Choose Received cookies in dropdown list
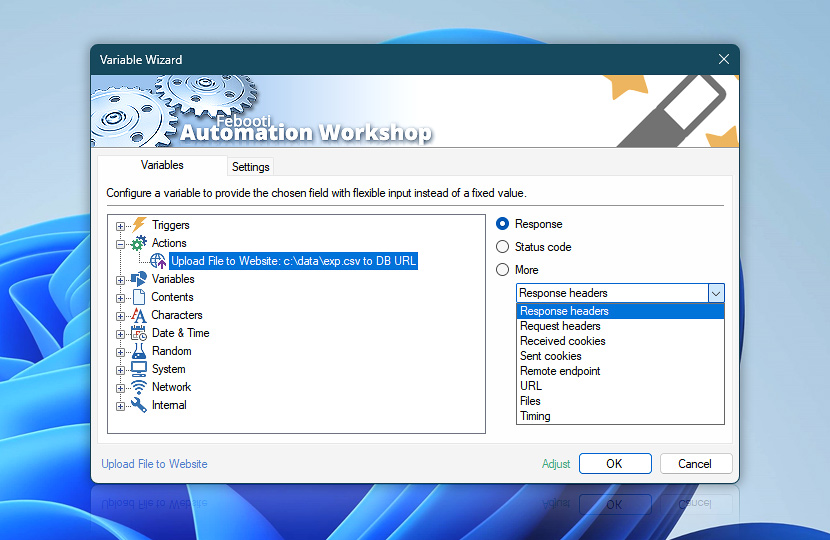This screenshot has width=830, height=540. click(x=620, y=341)
